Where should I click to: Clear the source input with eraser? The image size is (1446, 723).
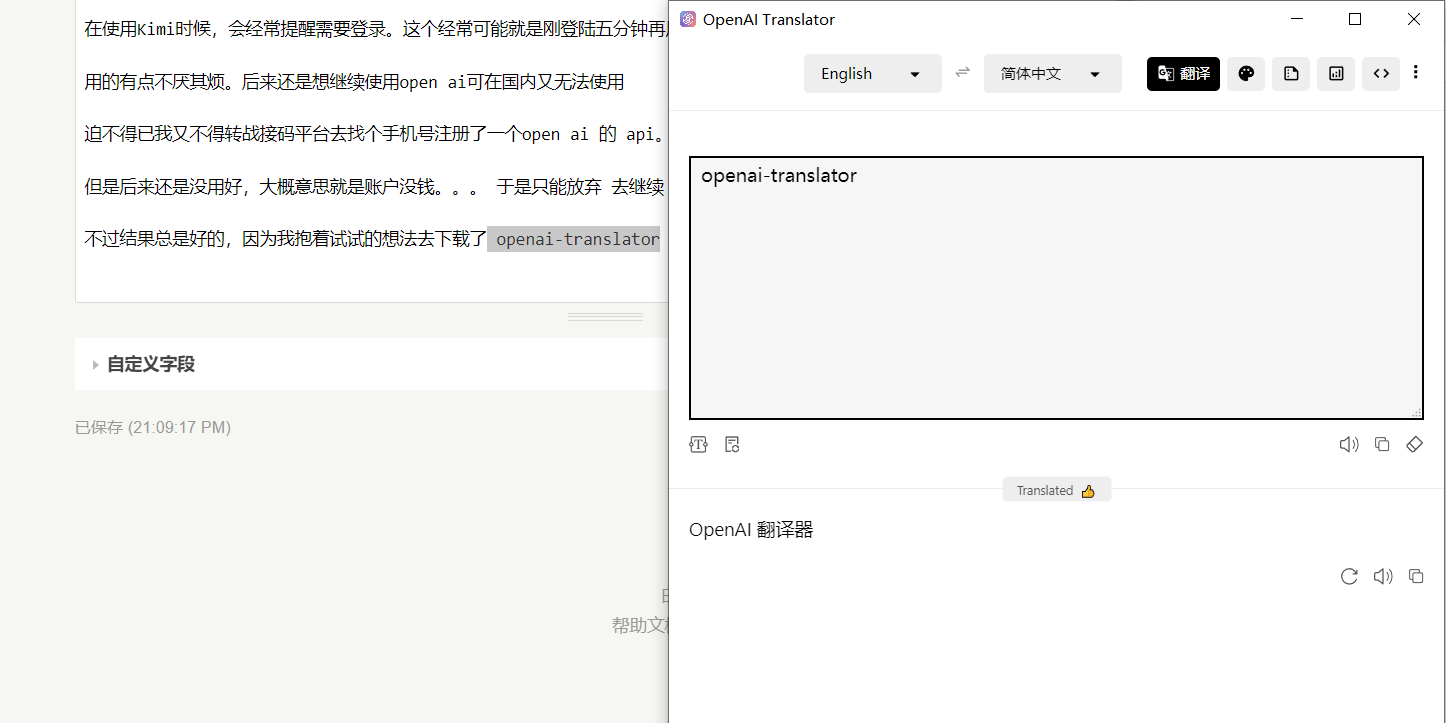(1414, 445)
